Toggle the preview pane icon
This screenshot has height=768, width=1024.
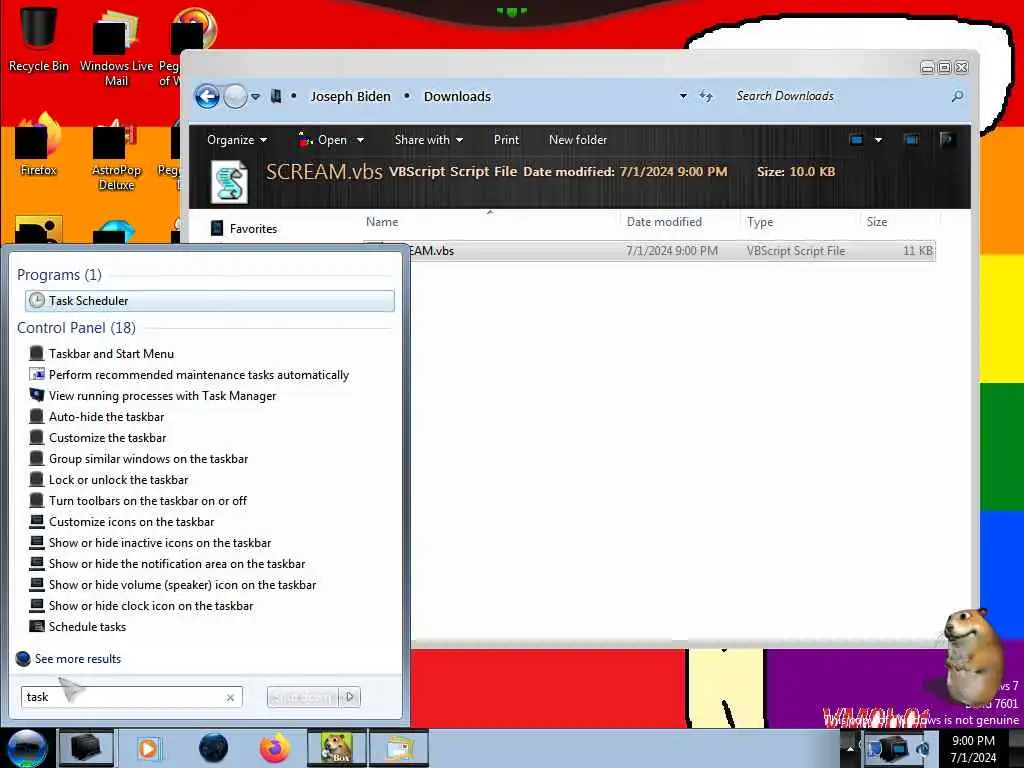tap(911, 140)
